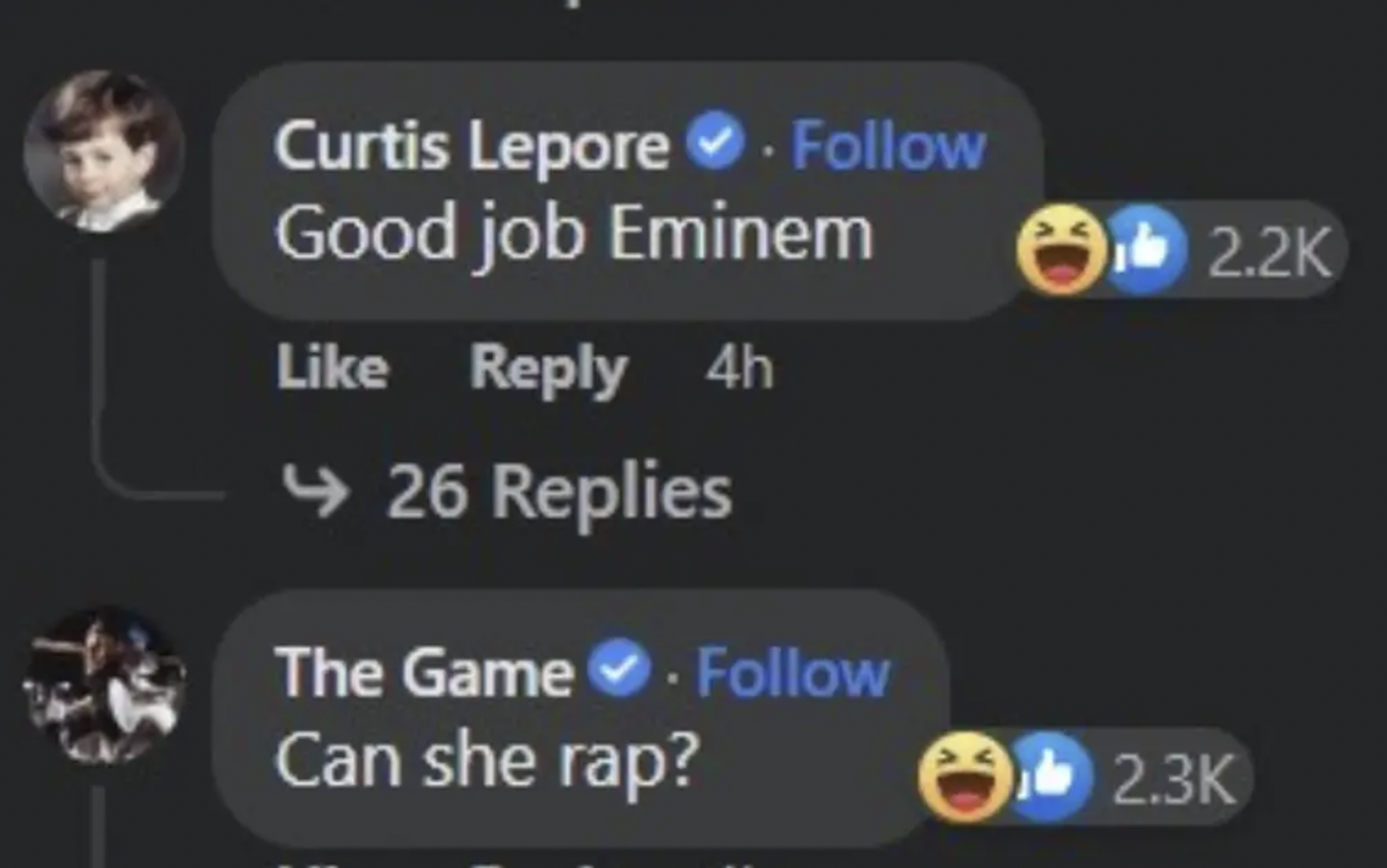Open the 4h timestamp link
Image resolution: width=1387 pixels, height=868 pixels.
coord(739,368)
